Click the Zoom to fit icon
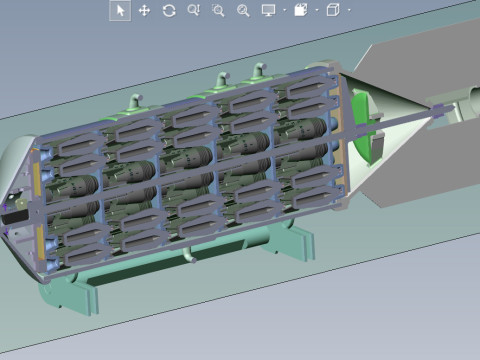This screenshot has height=360, width=480. [x=243, y=11]
